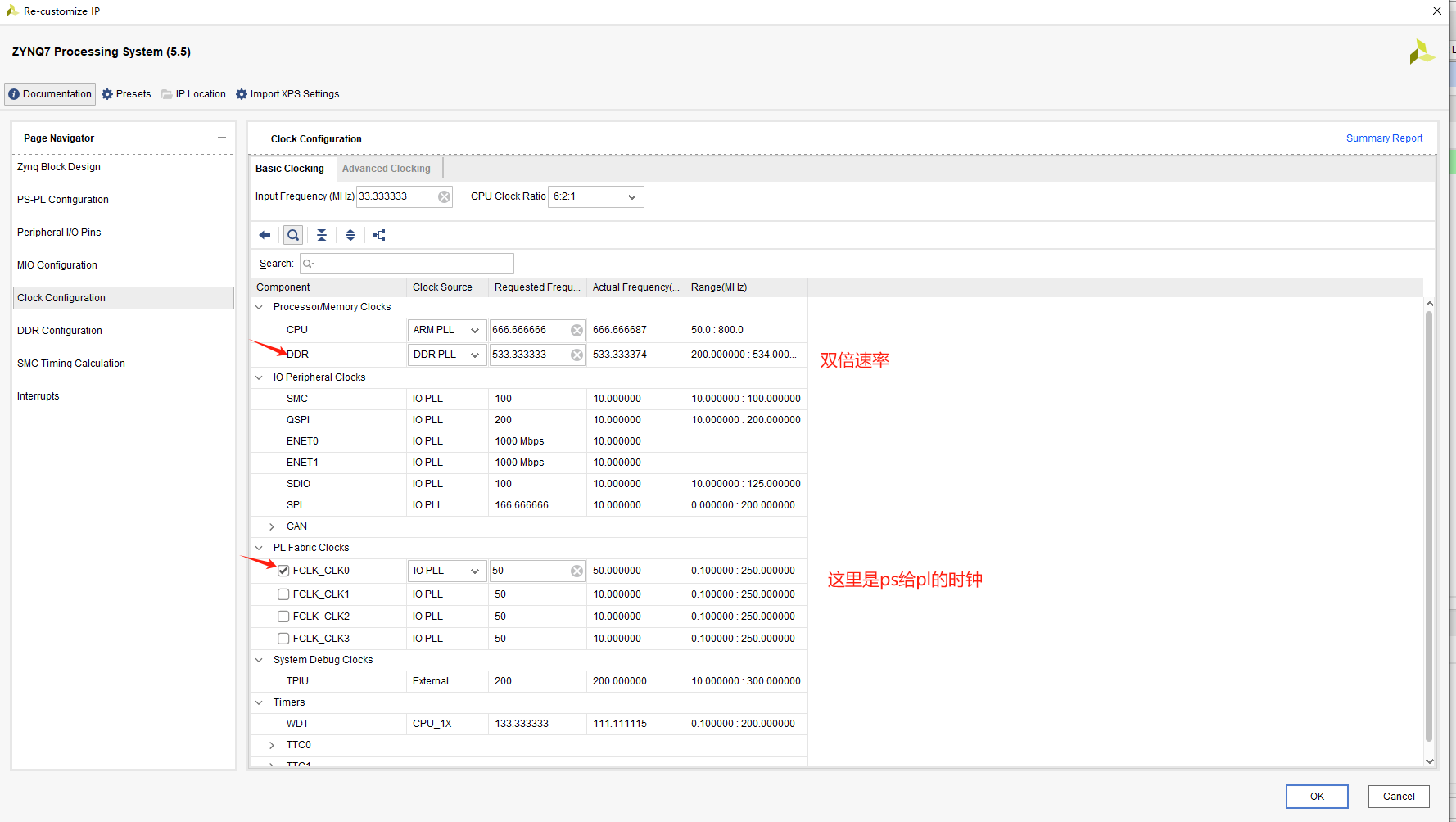Collapse the IO Peripheral Clocks group
Screen dimensions: 1456x822
[260, 377]
